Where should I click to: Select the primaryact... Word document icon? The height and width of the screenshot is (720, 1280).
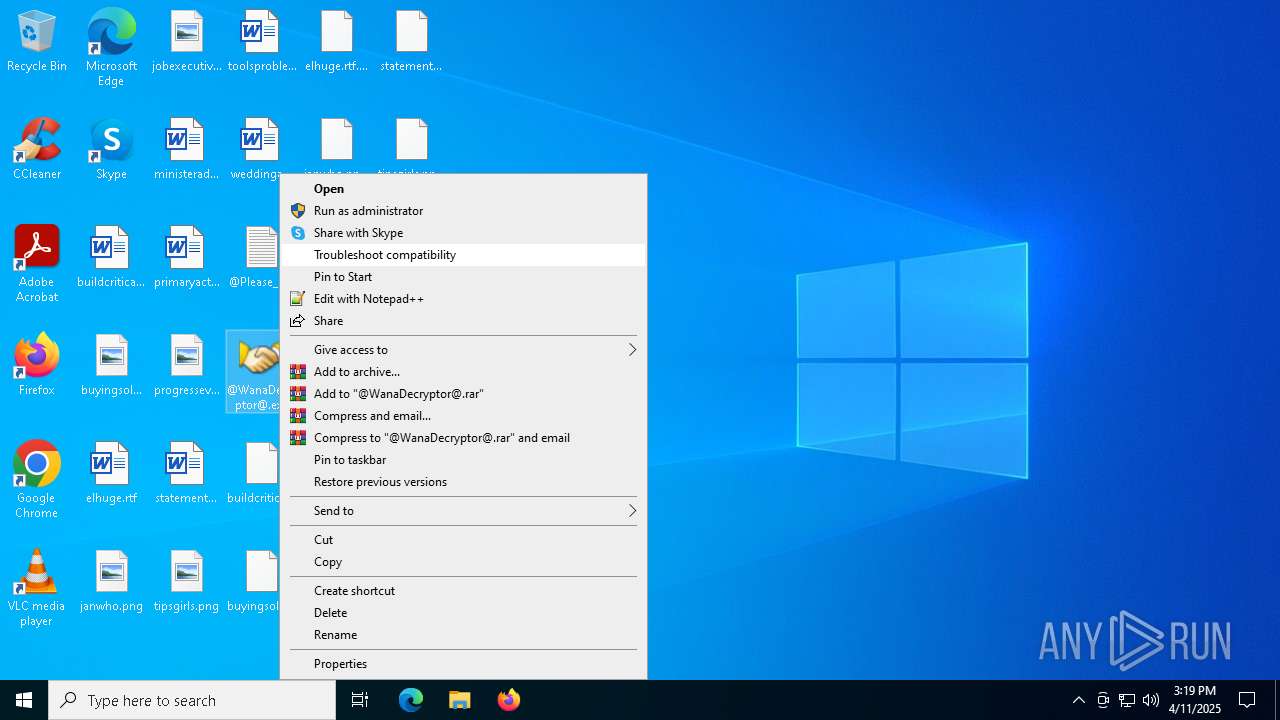tap(186, 258)
